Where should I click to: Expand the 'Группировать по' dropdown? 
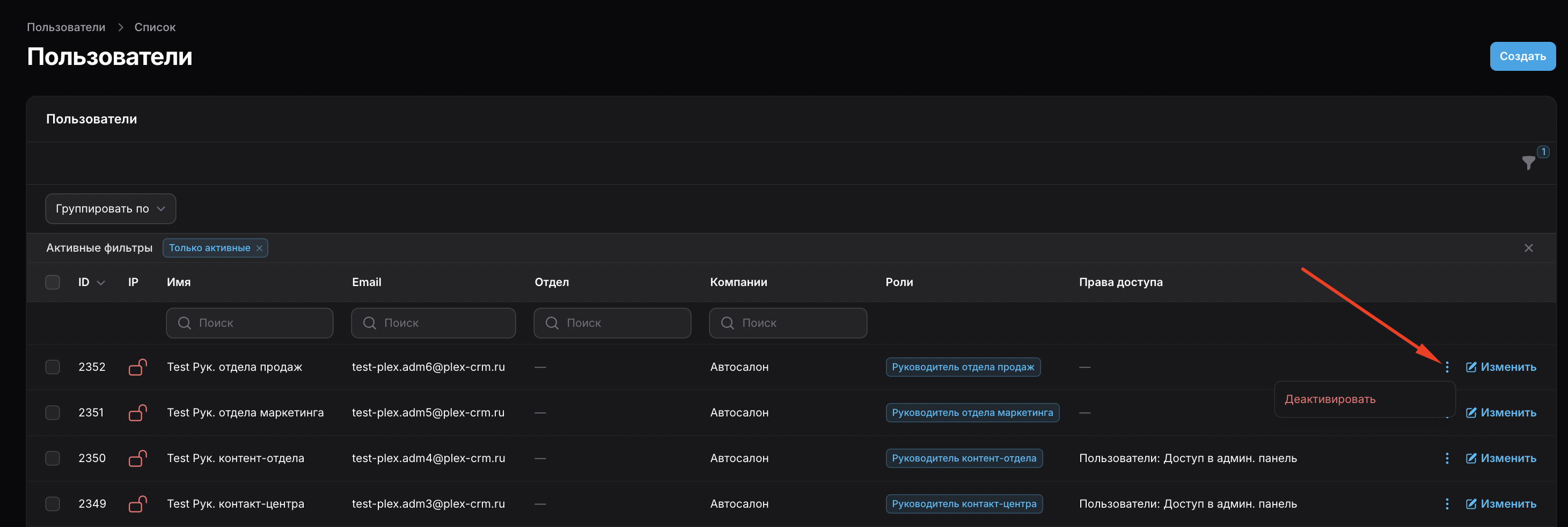pos(110,209)
